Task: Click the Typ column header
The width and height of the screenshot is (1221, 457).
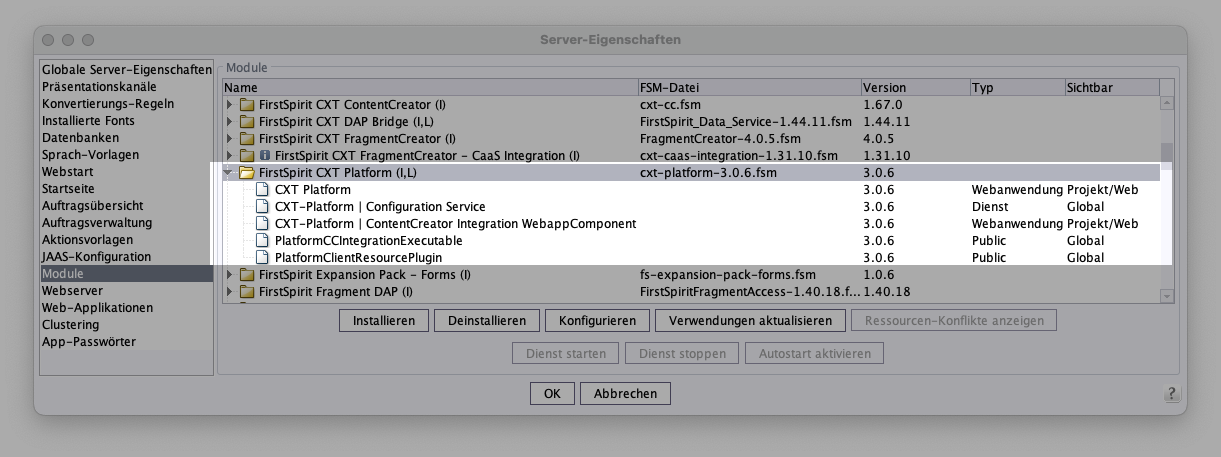Action: click(x=1017, y=88)
